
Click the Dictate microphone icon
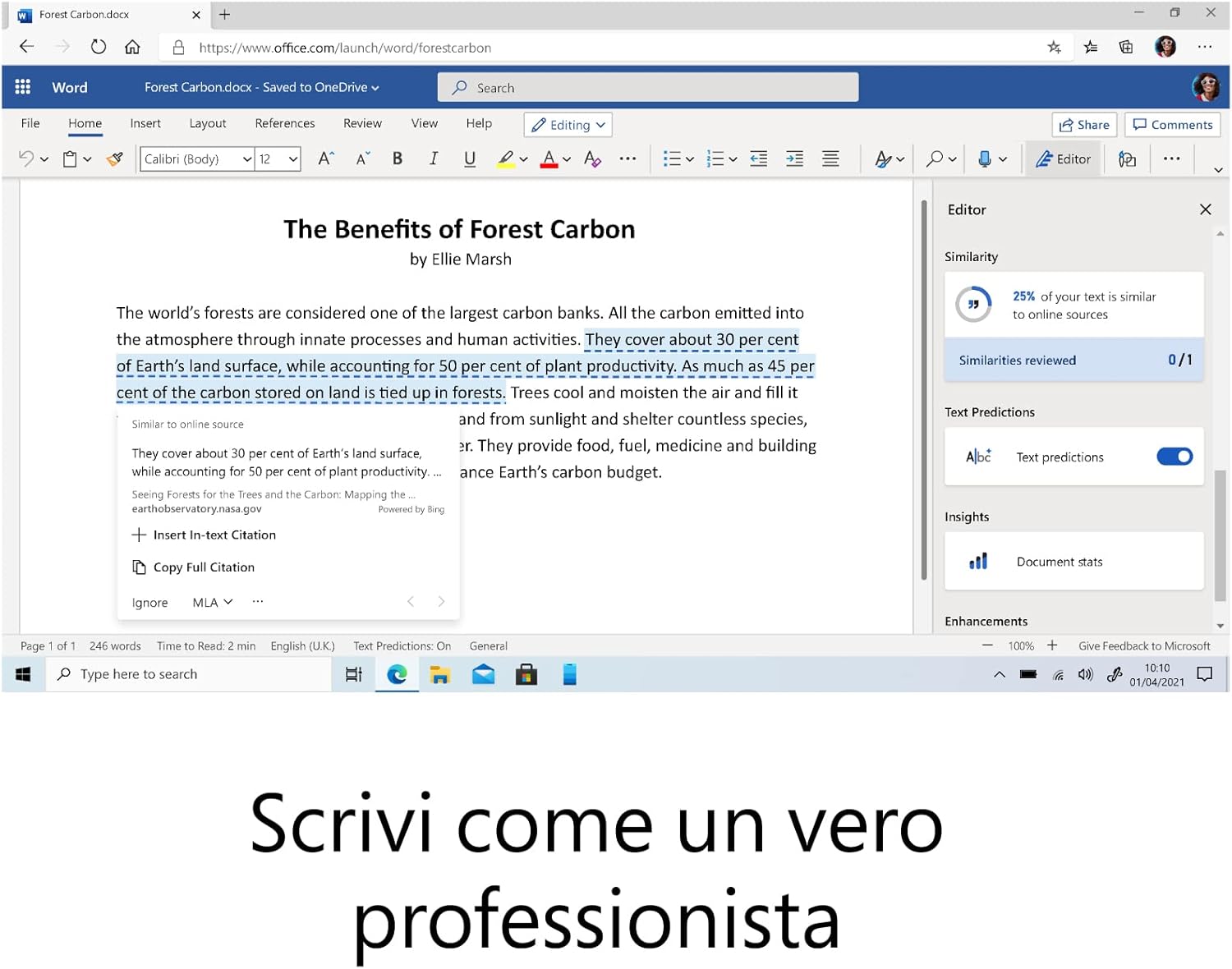(984, 158)
